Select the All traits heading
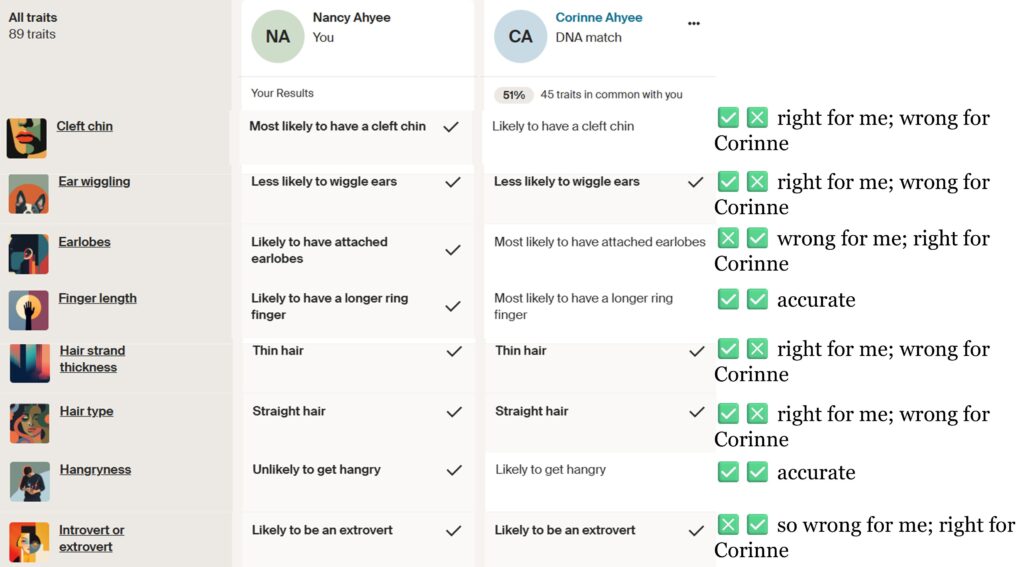 click(33, 17)
